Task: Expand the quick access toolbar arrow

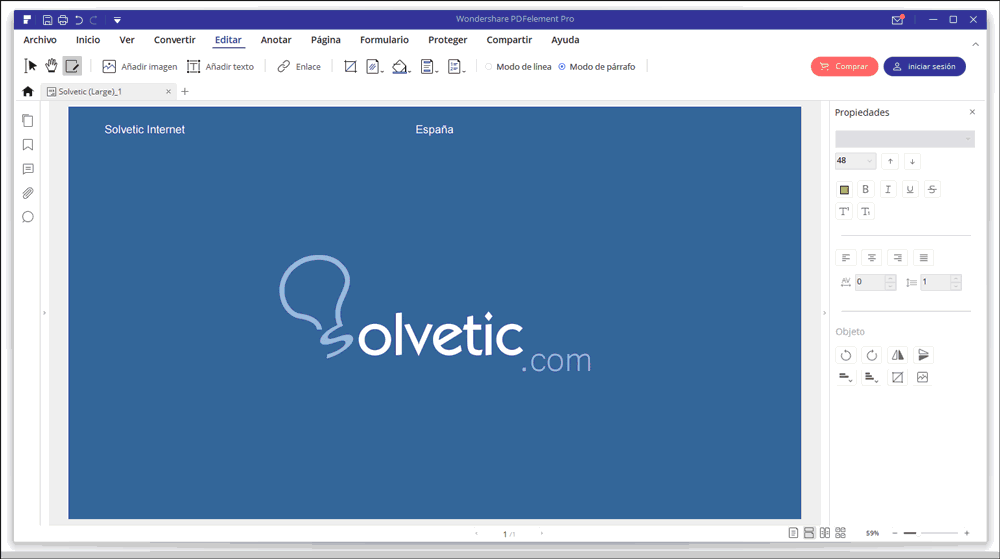Action: [117, 20]
